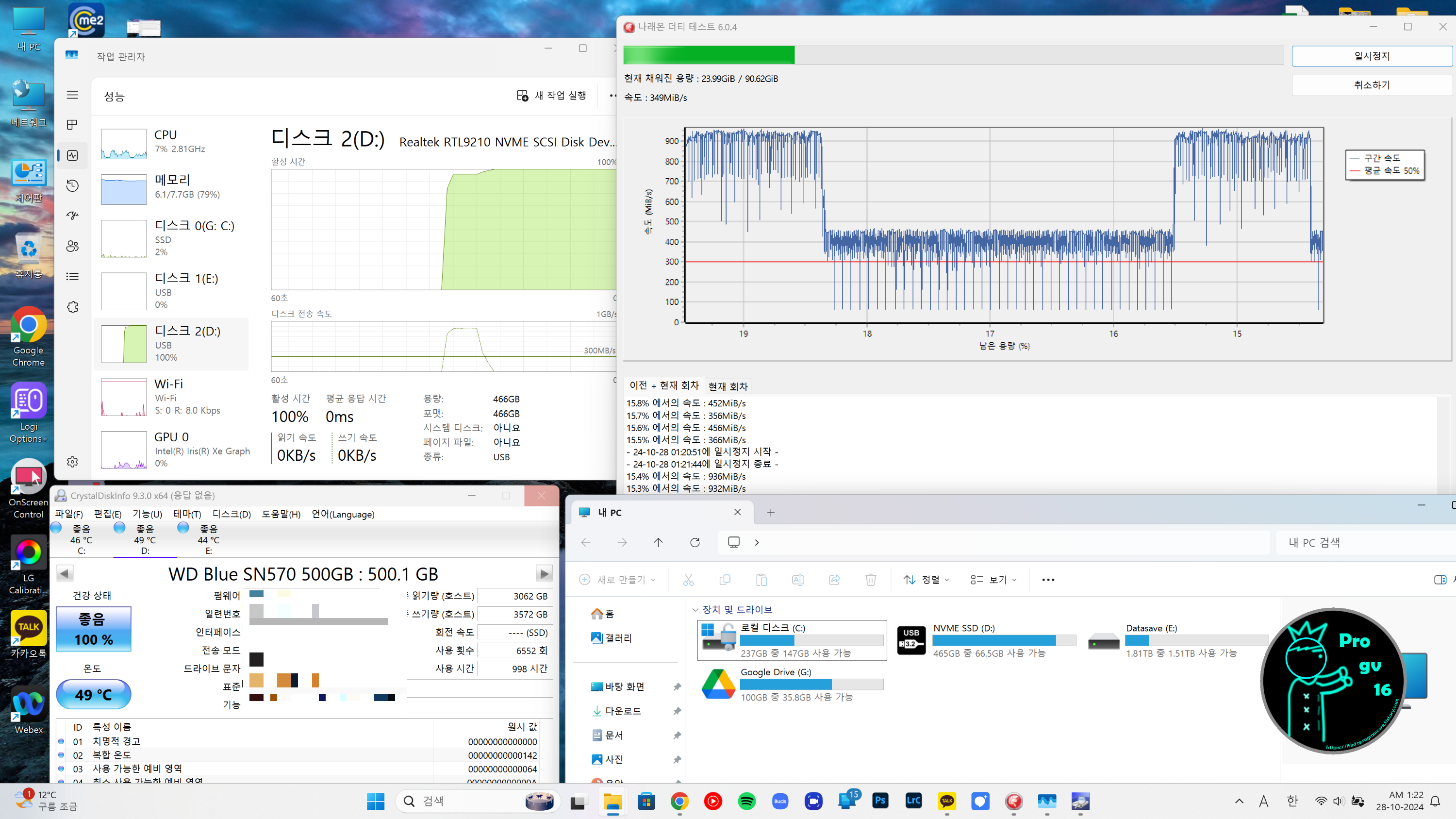The width and height of the screenshot is (1456, 819).
Task: Open Startup apps in Task Manager sidebar
Action: point(72,216)
